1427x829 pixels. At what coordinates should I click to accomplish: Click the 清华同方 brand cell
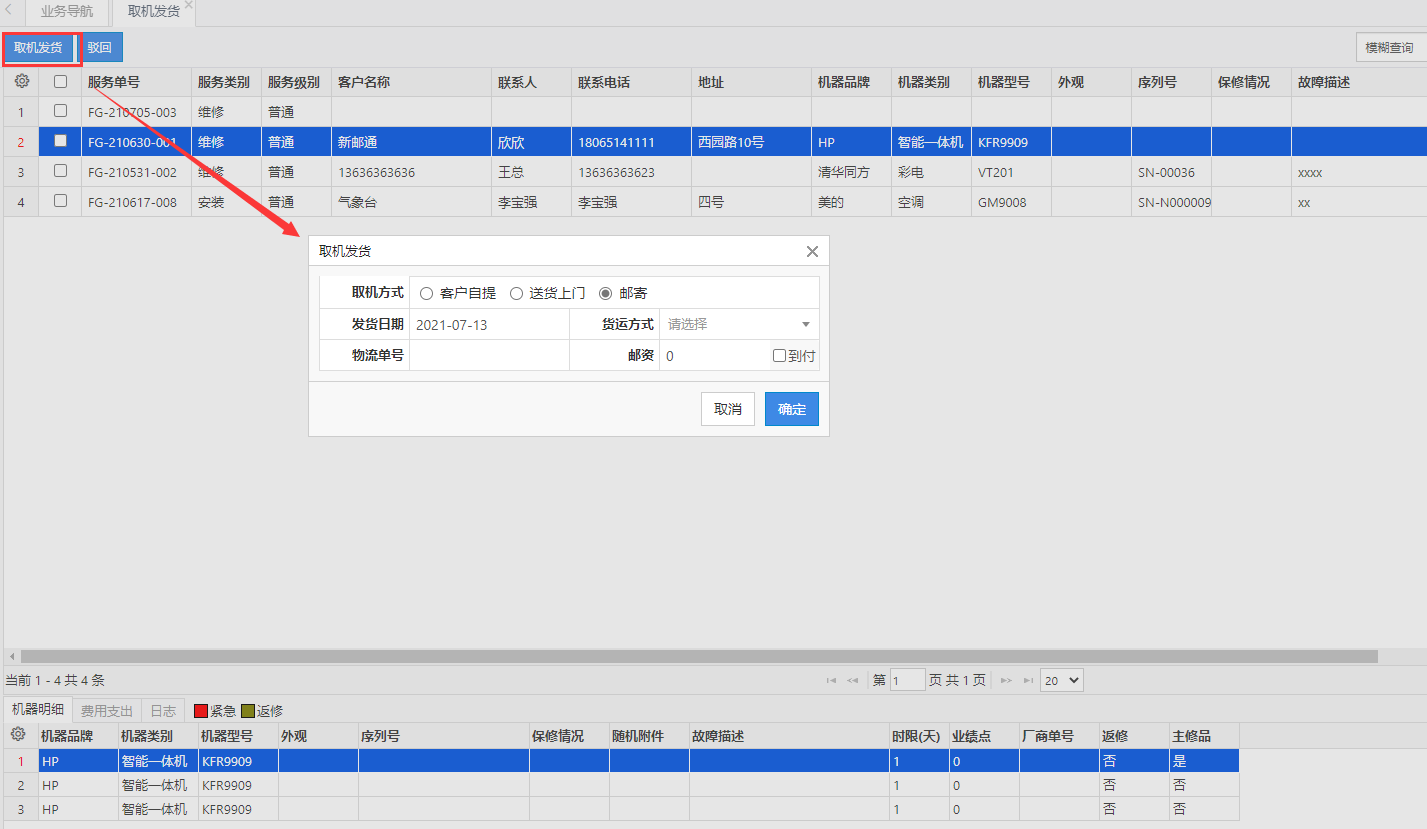851,172
